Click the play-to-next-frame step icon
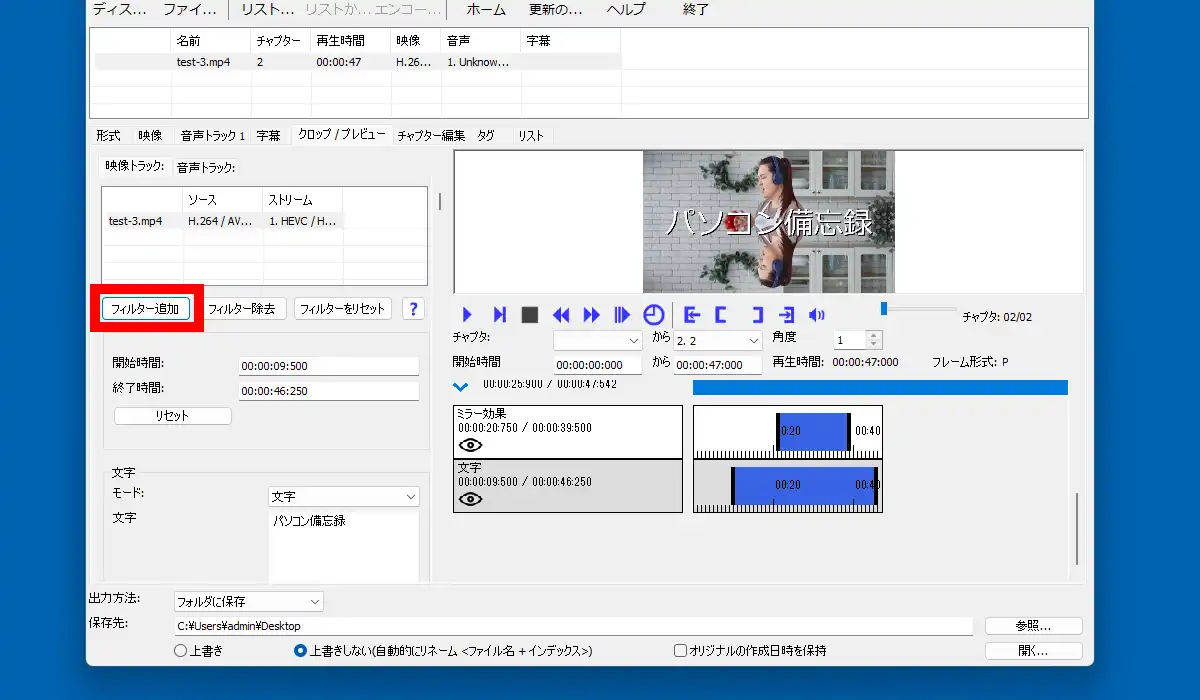 (500, 315)
